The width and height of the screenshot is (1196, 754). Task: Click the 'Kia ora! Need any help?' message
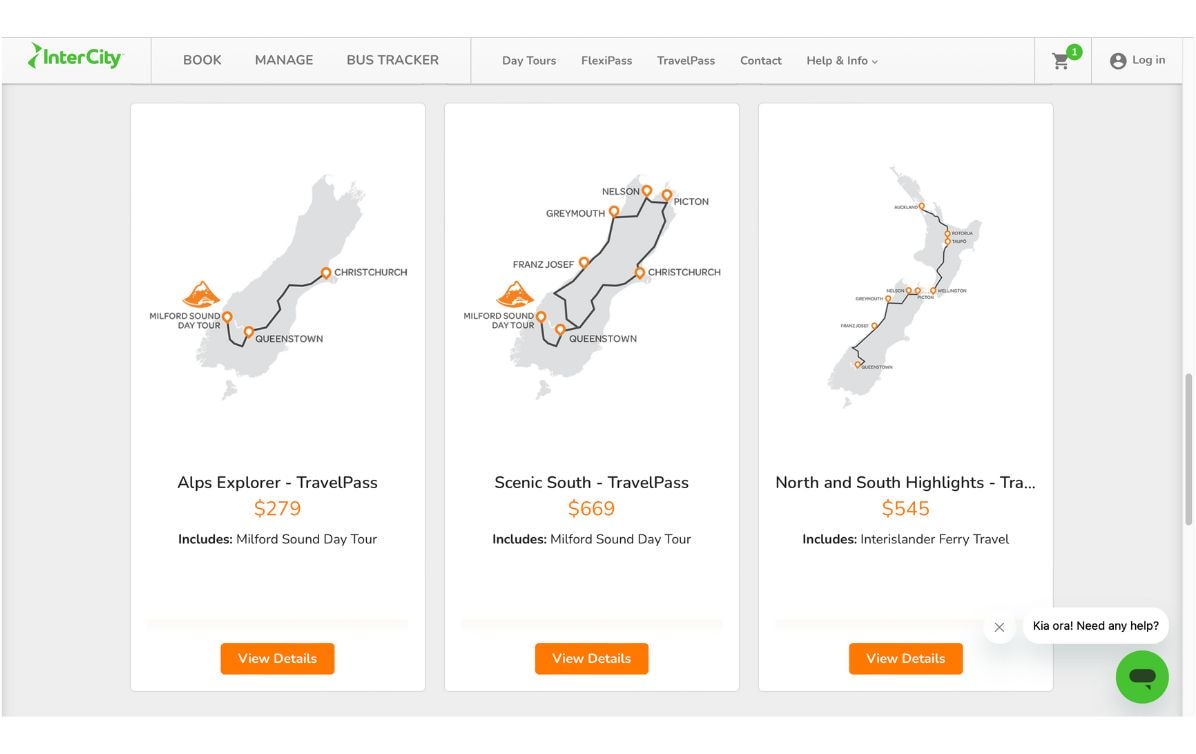[x=1095, y=626]
